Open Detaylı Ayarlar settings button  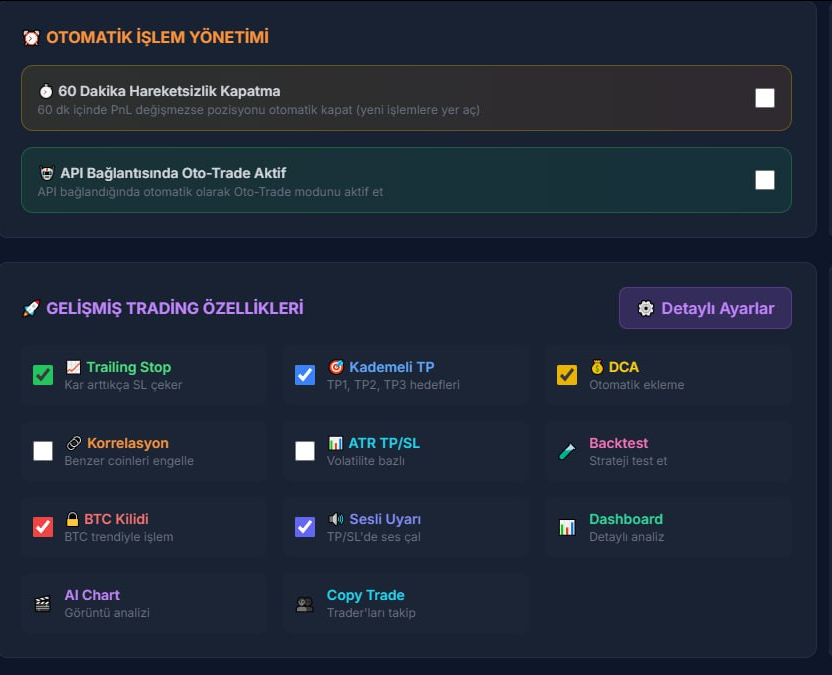click(x=705, y=308)
